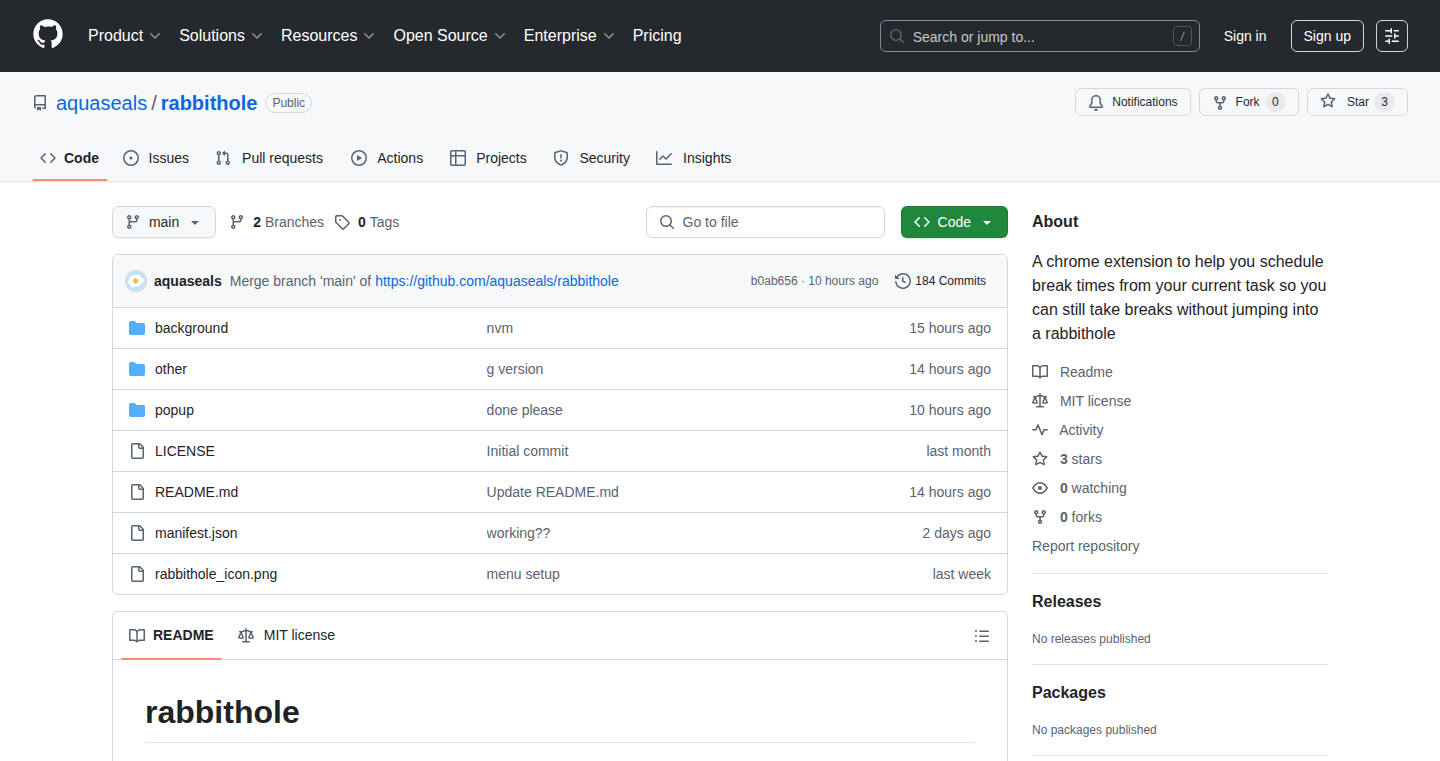This screenshot has width=1440, height=761.
Task: Open the appearance settings icon in header
Action: click(1392, 36)
